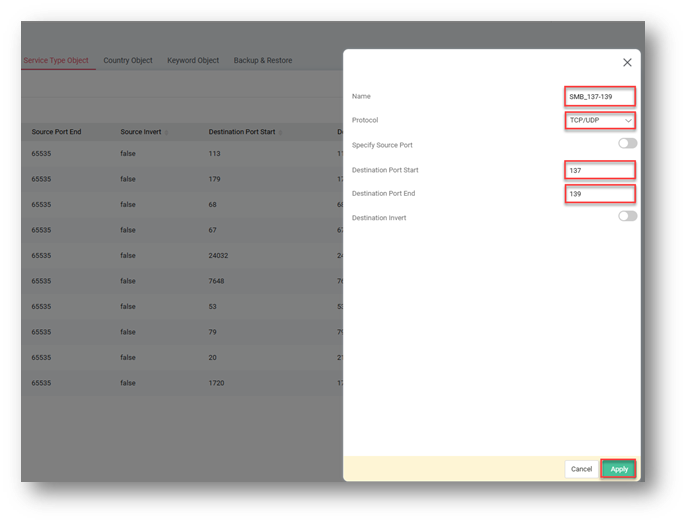Sort by Destination Port Start column icon
This screenshot has width=687, height=524.
coord(280,132)
